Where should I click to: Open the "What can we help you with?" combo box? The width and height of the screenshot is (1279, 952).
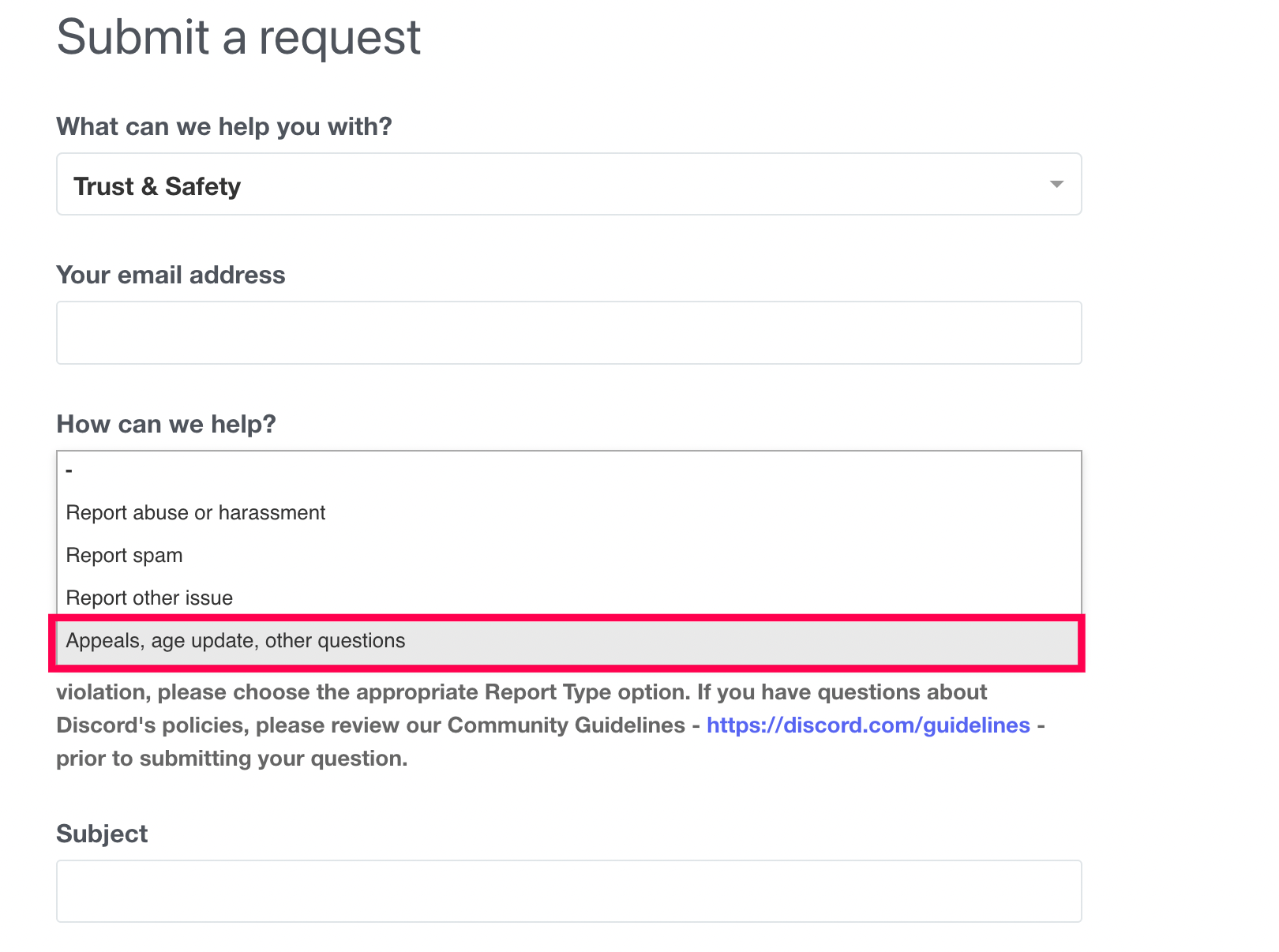568,185
